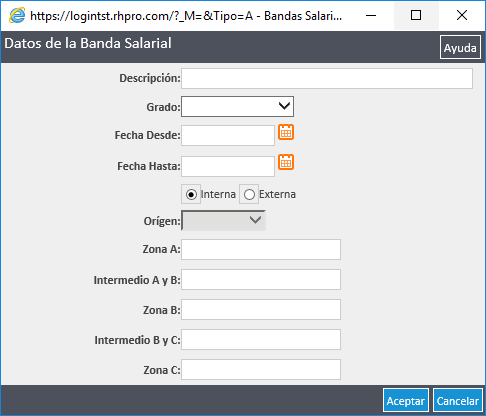Click into the Fecha Desde date field
This screenshot has width=486, height=416.
coord(228,135)
